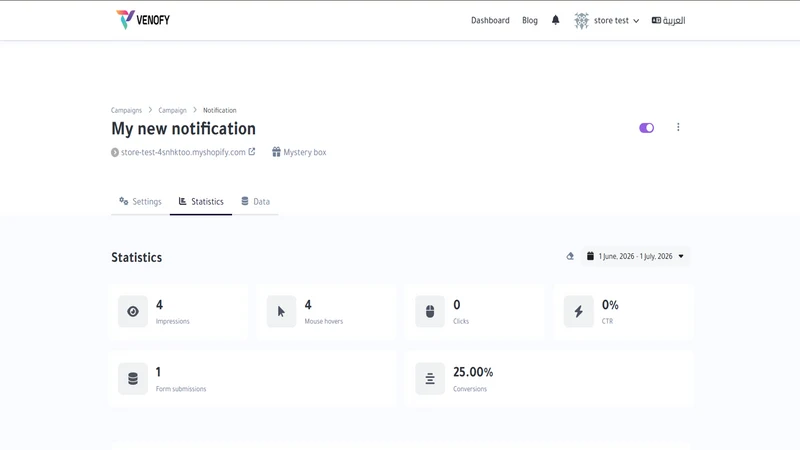Click the 0% CTR value

click(x=610, y=305)
